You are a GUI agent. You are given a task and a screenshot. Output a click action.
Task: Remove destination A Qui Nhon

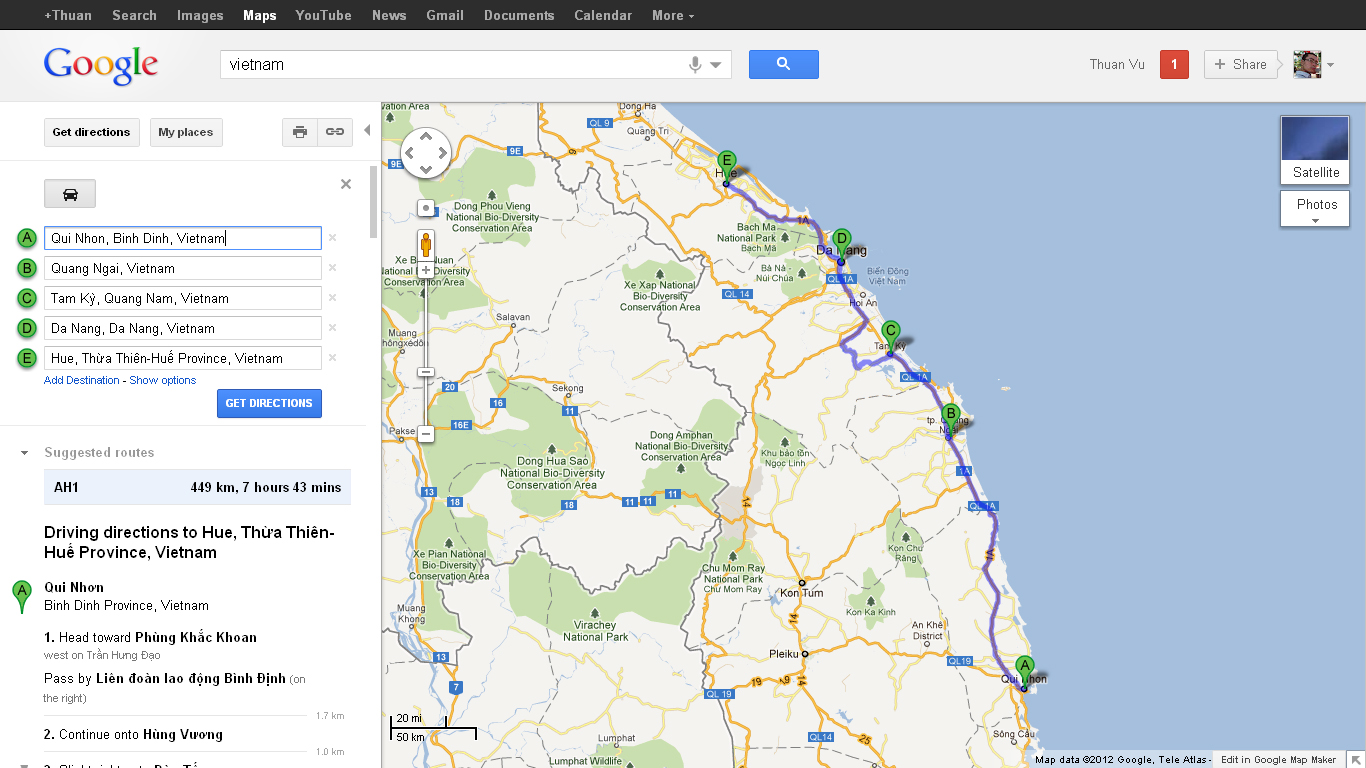[332, 238]
